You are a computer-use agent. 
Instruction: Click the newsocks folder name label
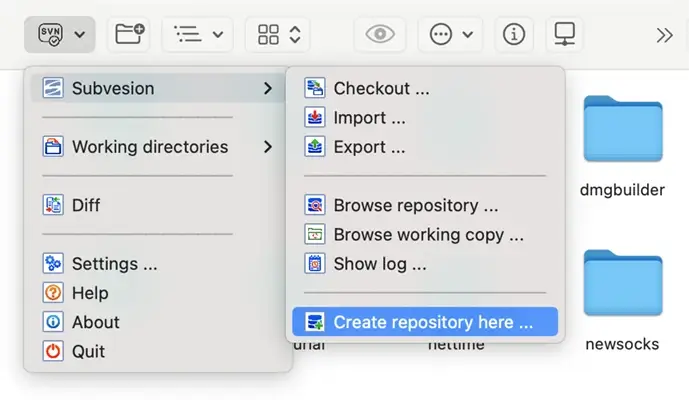point(622,344)
